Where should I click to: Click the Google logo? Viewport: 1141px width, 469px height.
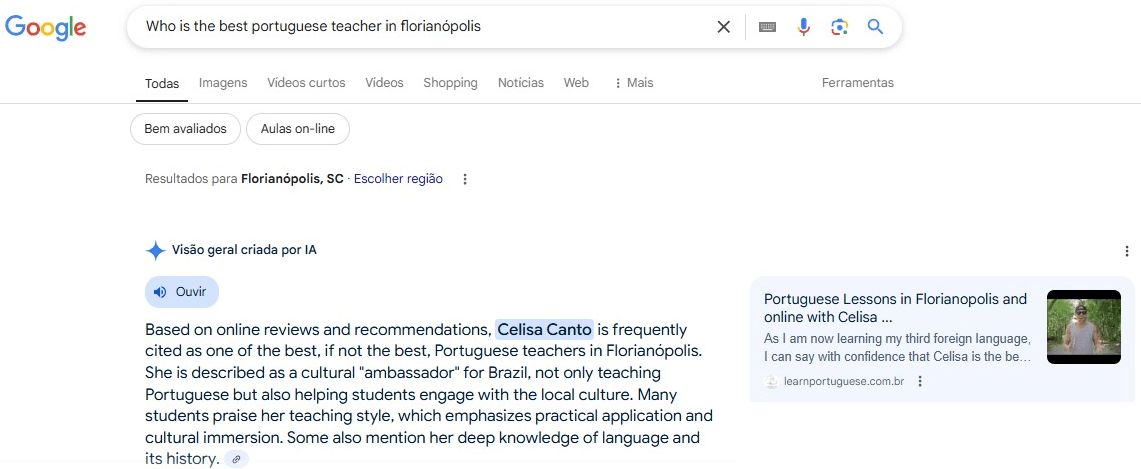pos(46,27)
